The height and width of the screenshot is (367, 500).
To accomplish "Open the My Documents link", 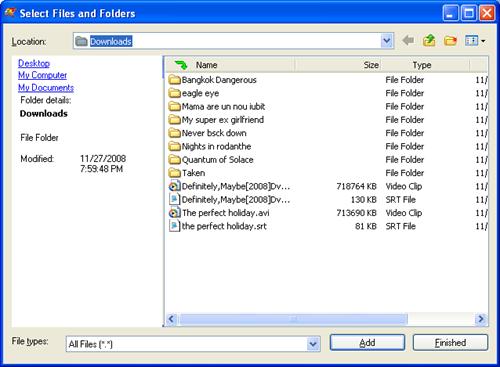I will tap(46, 87).
